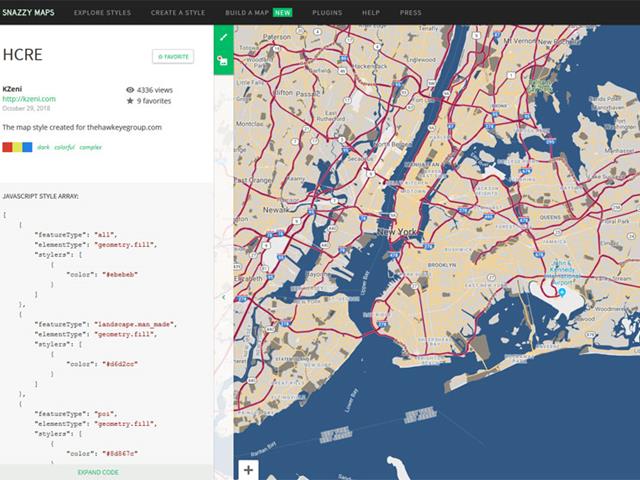The height and width of the screenshot is (480, 640).
Task: Zoom in with the map plus button
Action: tap(248, 470)
